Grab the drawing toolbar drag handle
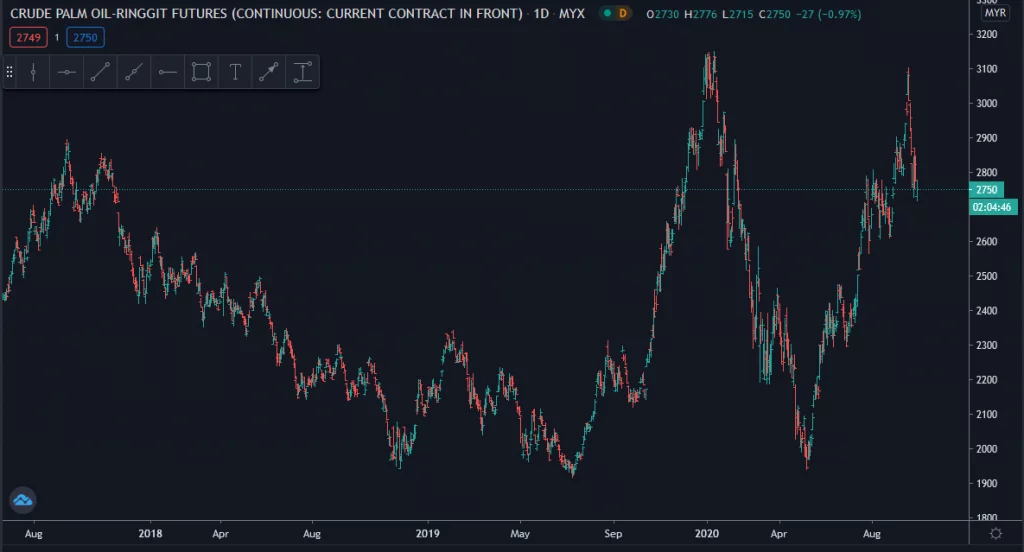The height and width of the screenshot is (552, 1024). 9,72
